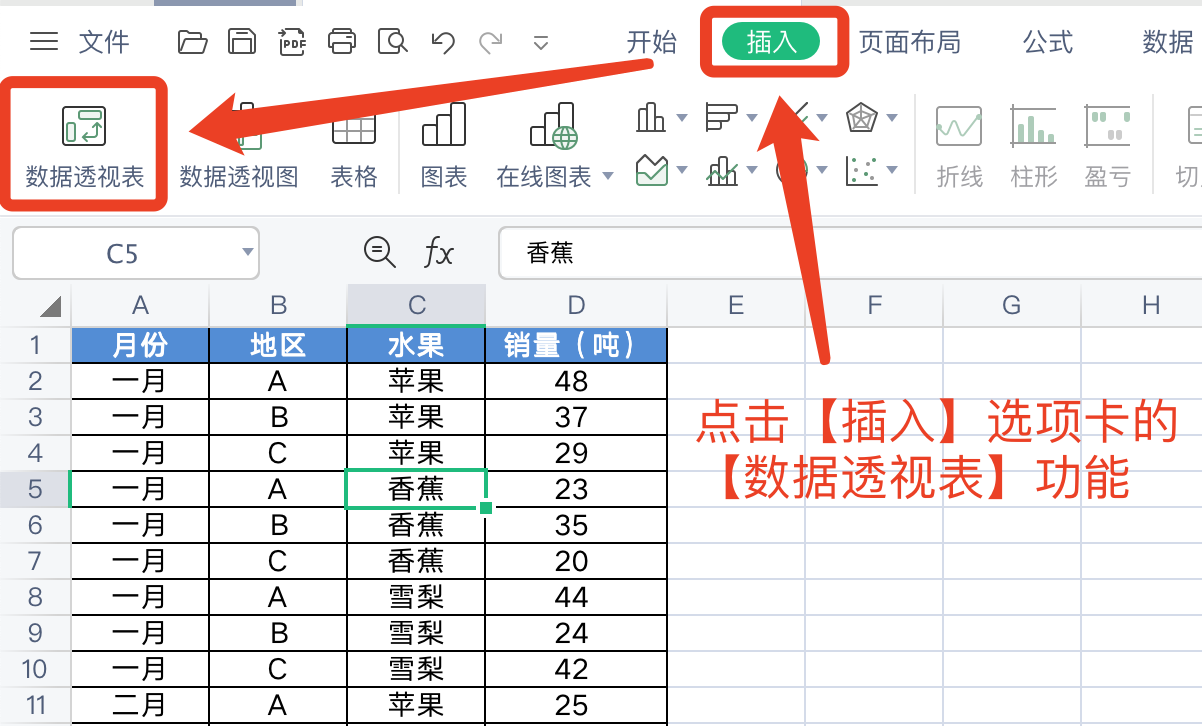The width and height of the screenshot is (1202, 726).
Task: Undo the last action
Action: coord(443,42)
